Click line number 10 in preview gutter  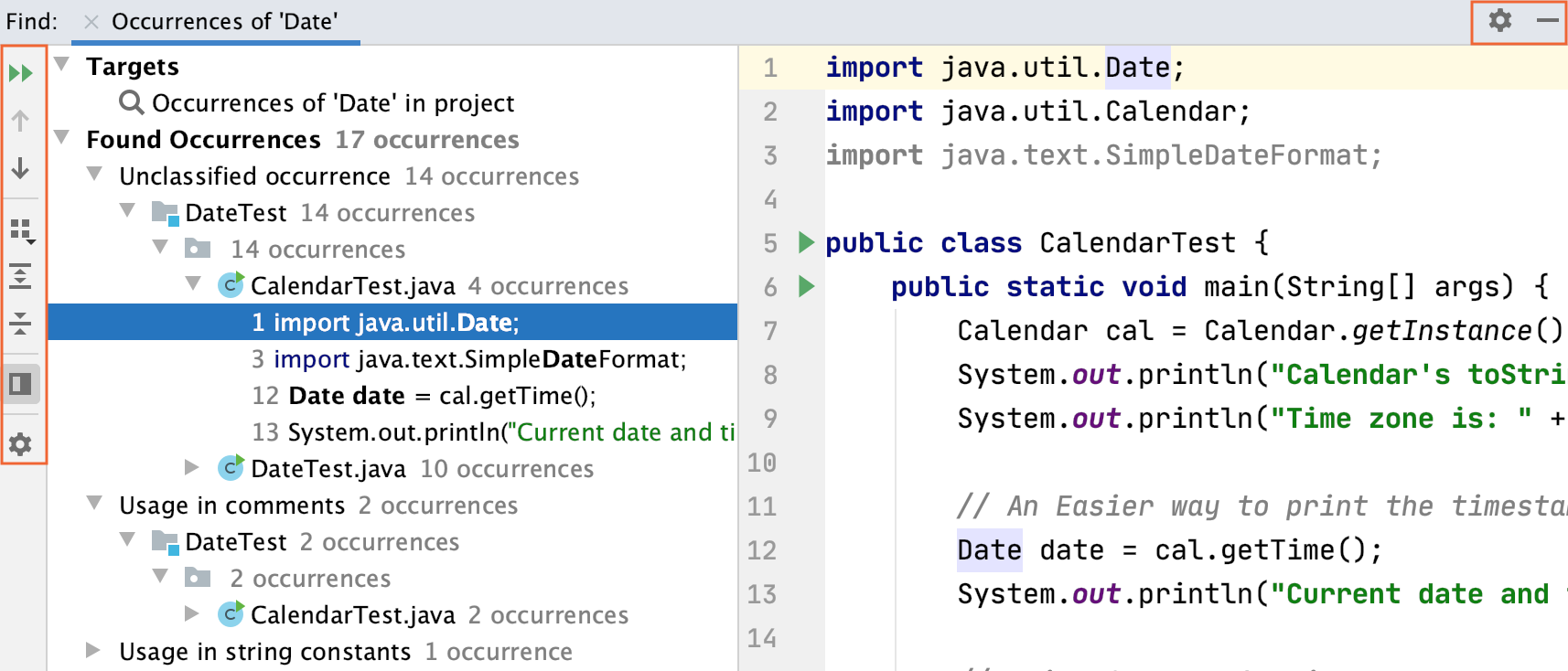point(762,463)
